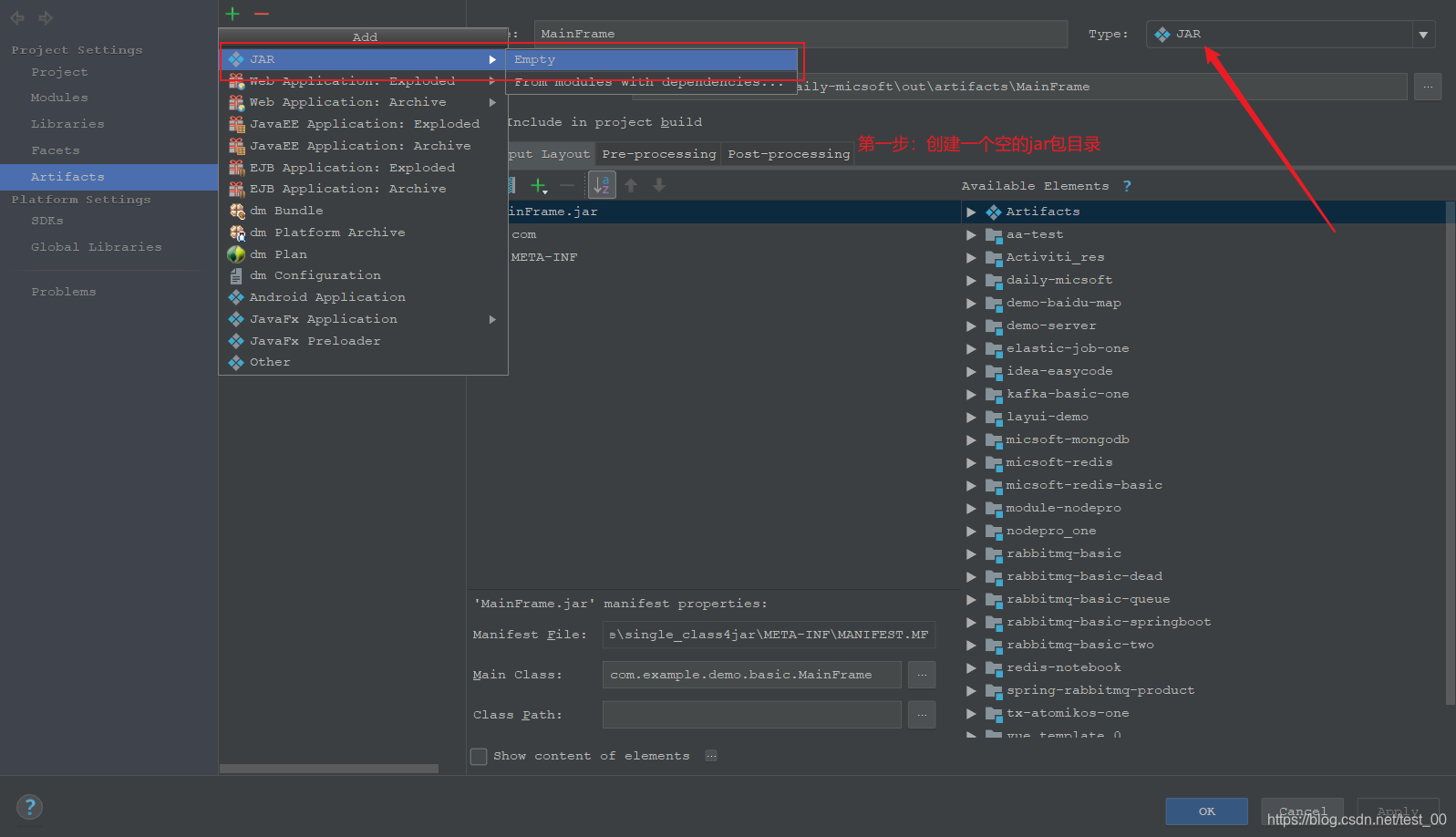The image size is (1456, 837).
Task: Open Global Libraries settings
Action: pos(96,247)
